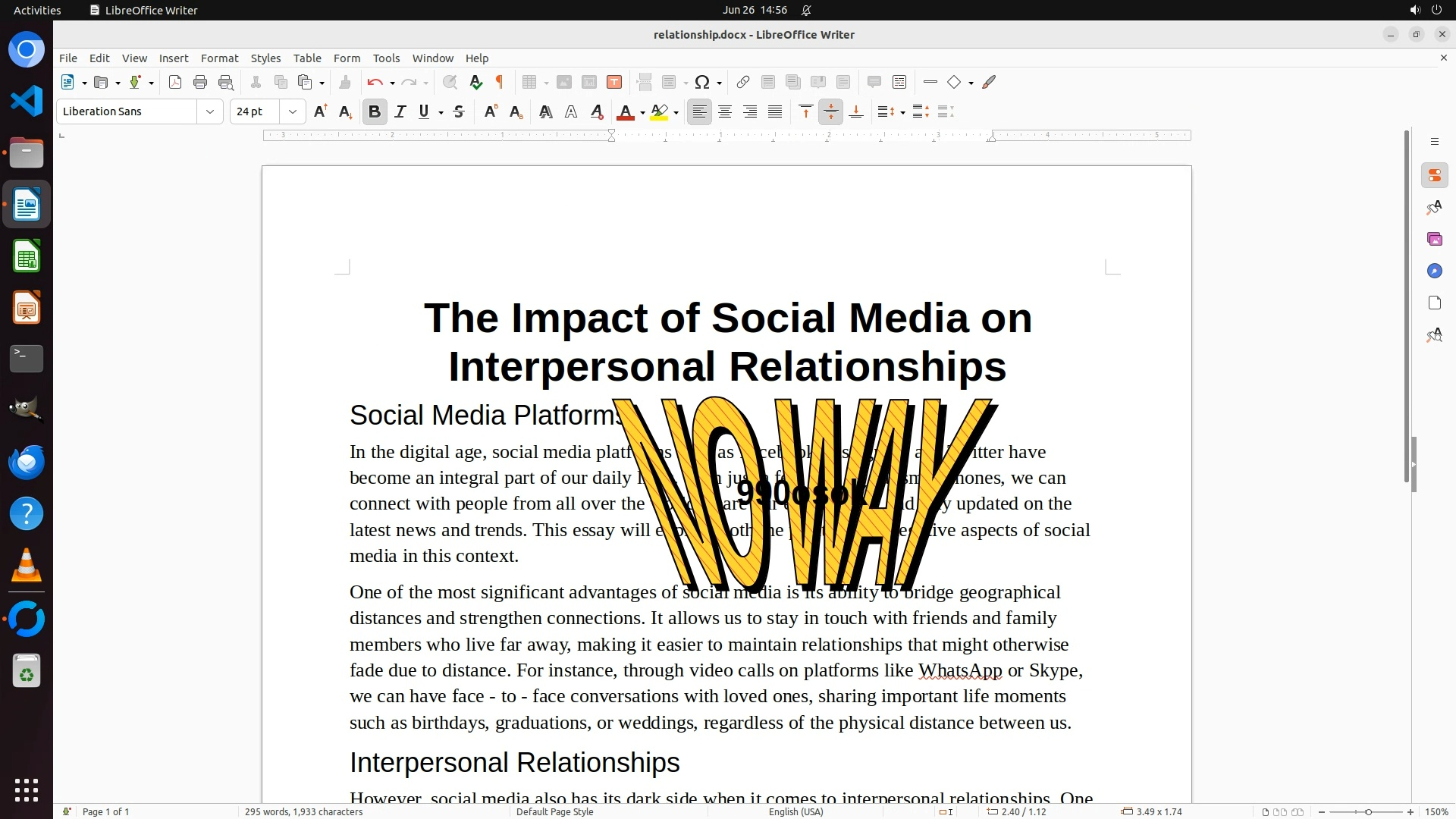Image resolution: width=1456 pixels, height=819 pixels.
Task: Open the Sidebar Navigator compass icon
Action: click(1434, 271)
